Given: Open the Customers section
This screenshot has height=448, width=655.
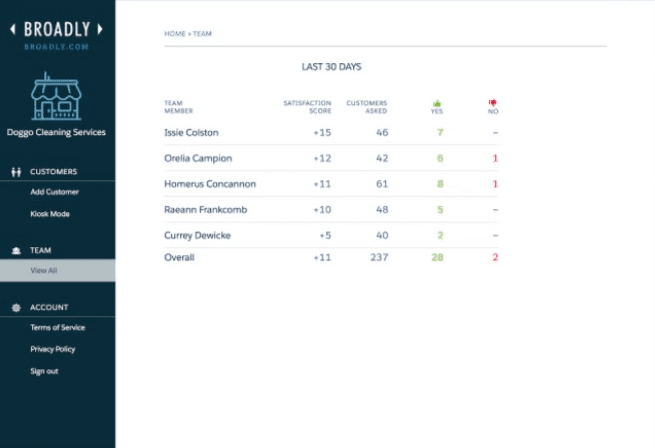Looking at the screenshot, I should coord(53,171).
